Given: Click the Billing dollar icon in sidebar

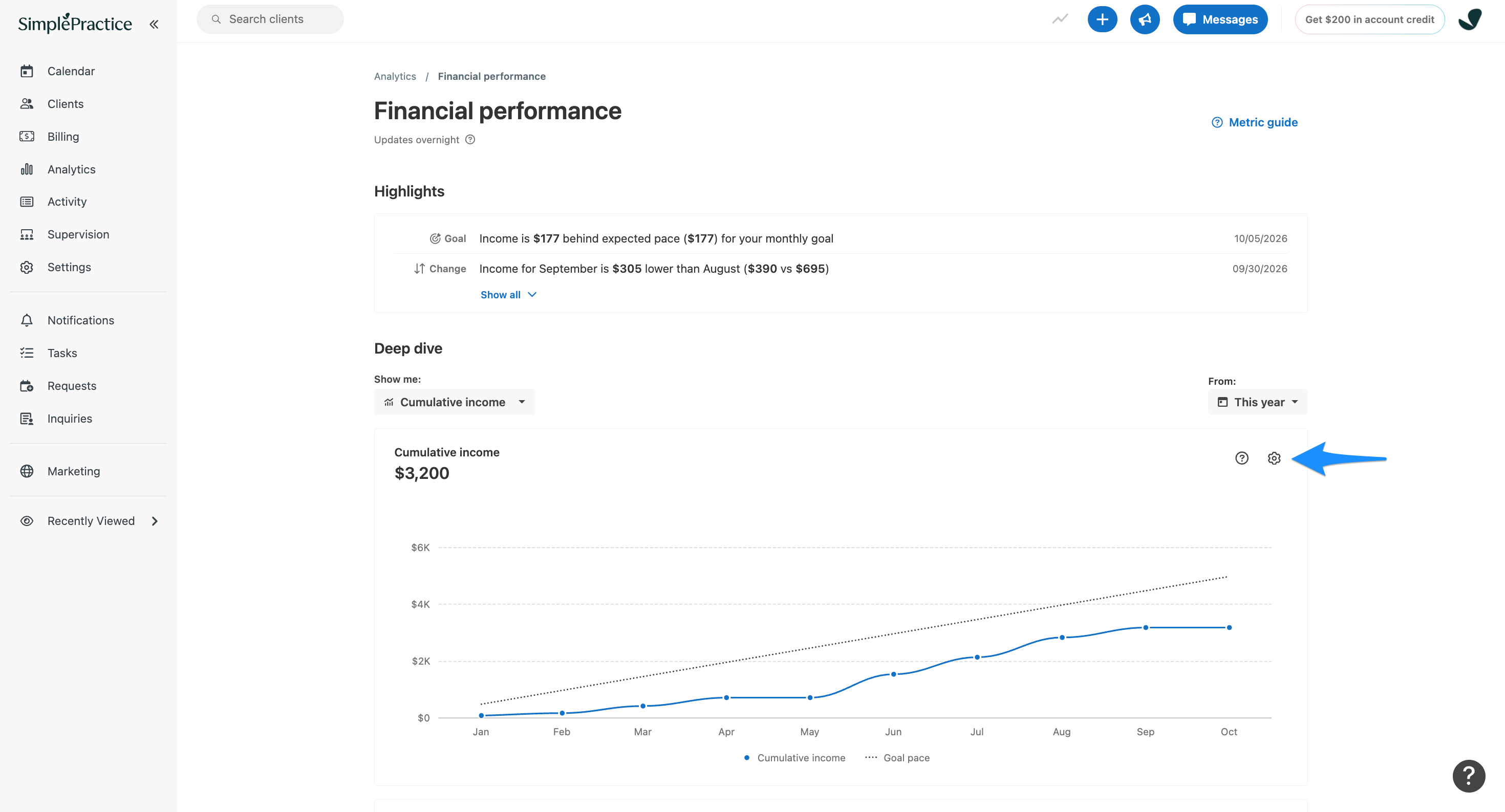Looking at the screenshot, I should point(27,137).
